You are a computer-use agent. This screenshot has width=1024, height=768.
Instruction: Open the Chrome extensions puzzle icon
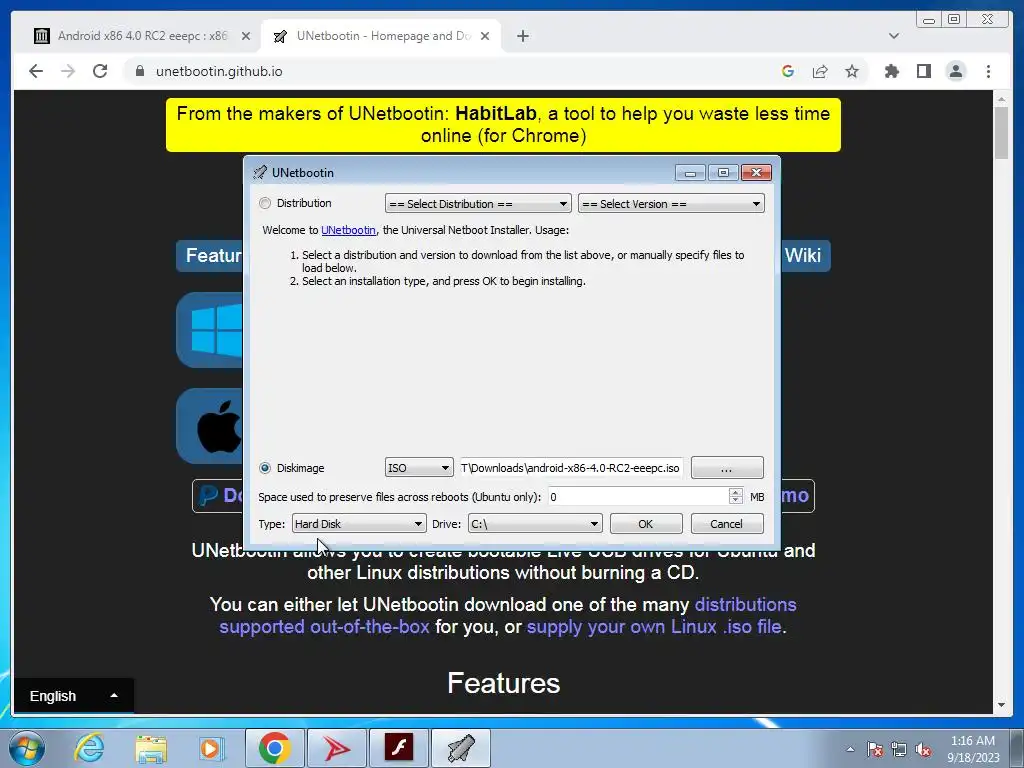point(891,71)
